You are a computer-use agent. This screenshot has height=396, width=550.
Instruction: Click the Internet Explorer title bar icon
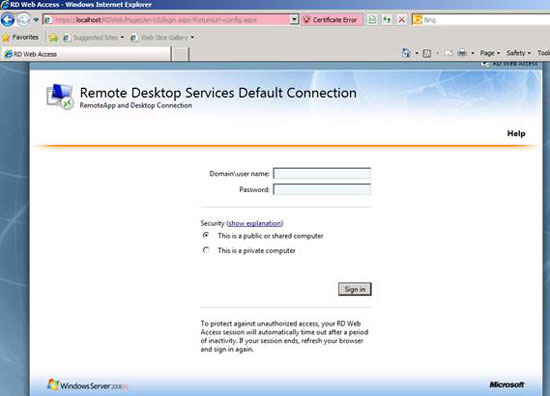pyautogui.click(x=5, y=5)
